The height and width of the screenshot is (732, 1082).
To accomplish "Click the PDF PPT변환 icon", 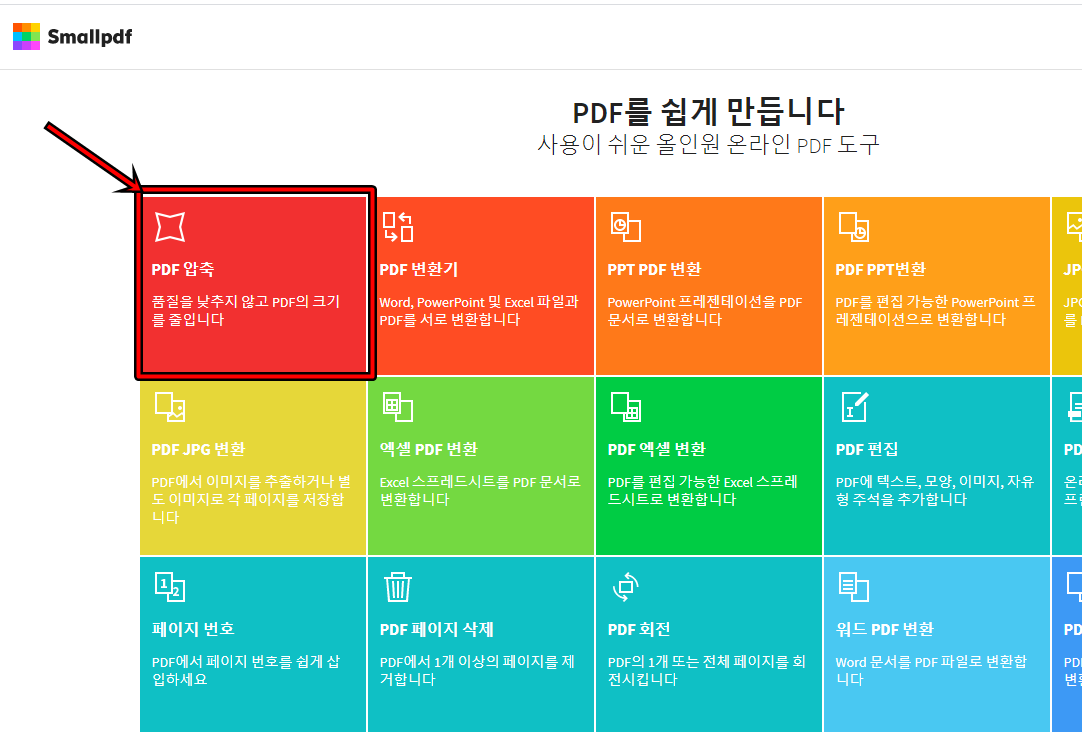I will click(854, 227).
